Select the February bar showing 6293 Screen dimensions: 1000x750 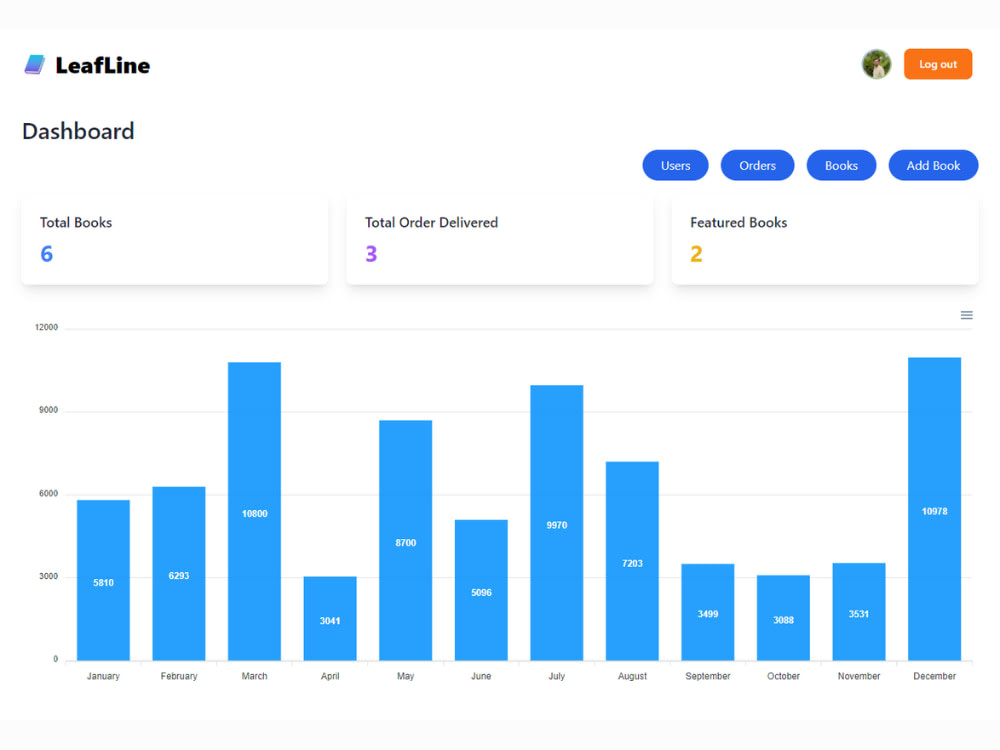tap(179, 573)
